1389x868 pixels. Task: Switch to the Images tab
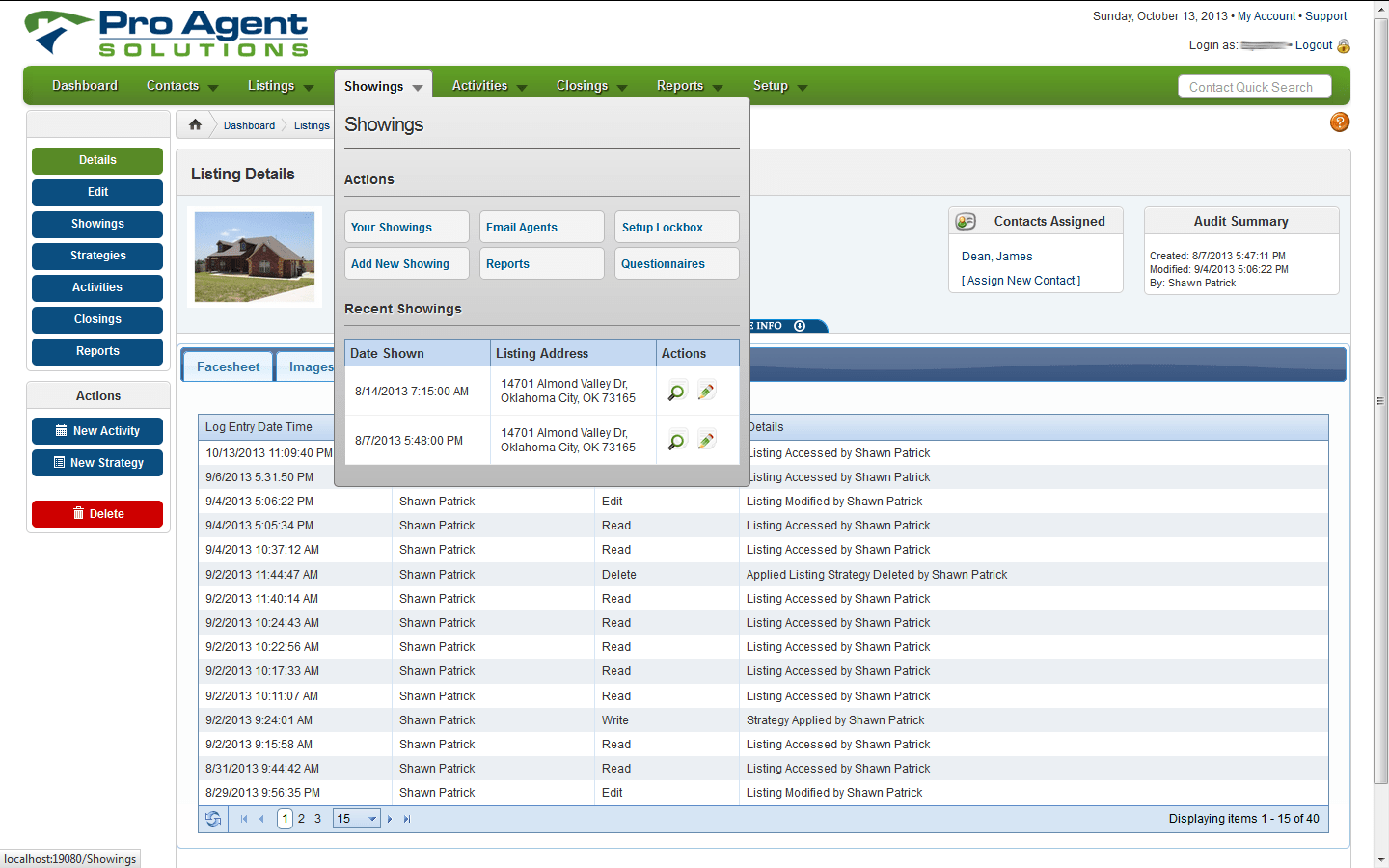pyautogui.click(x=310, y=366)
